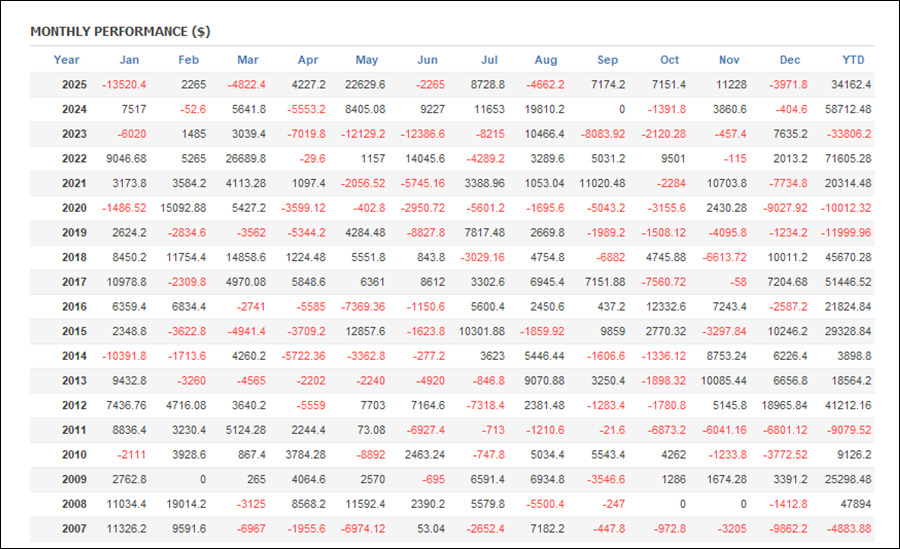Click the Year column header
This screenshot has height=549, width=900.
[66, 60]
